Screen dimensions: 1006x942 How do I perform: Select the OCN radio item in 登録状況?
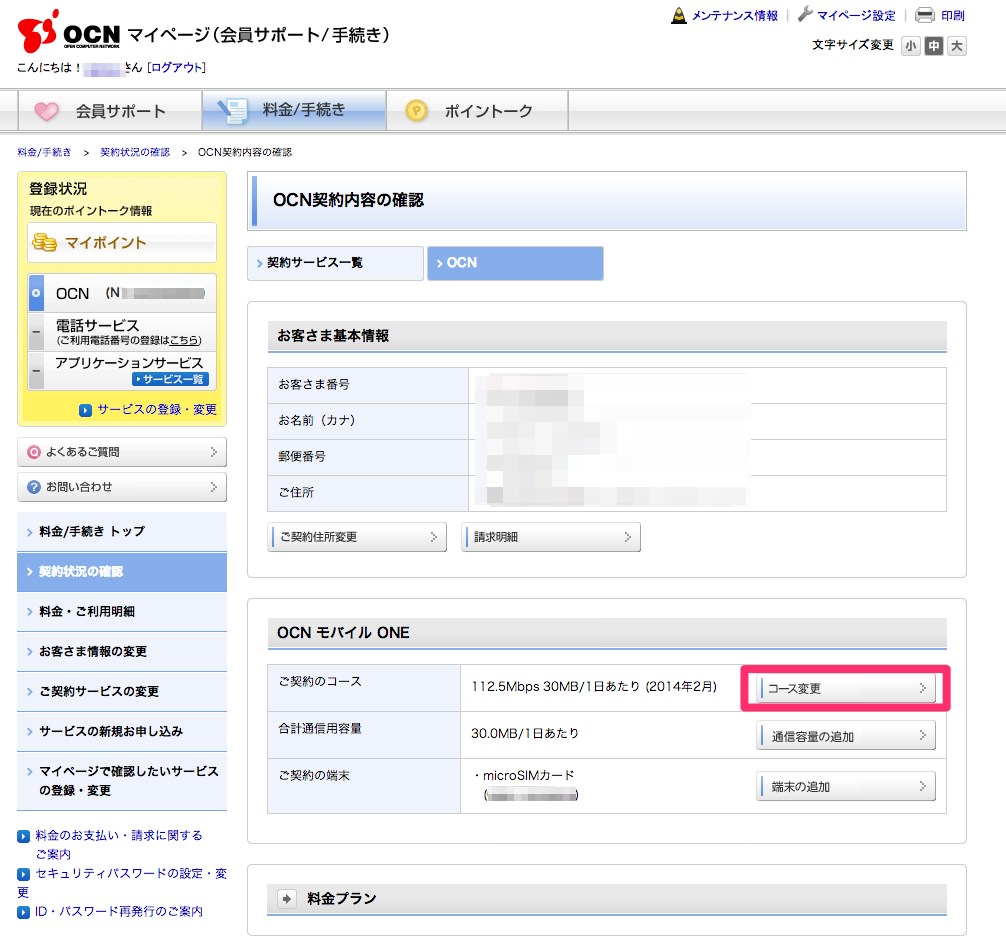(x=37, y=293)
